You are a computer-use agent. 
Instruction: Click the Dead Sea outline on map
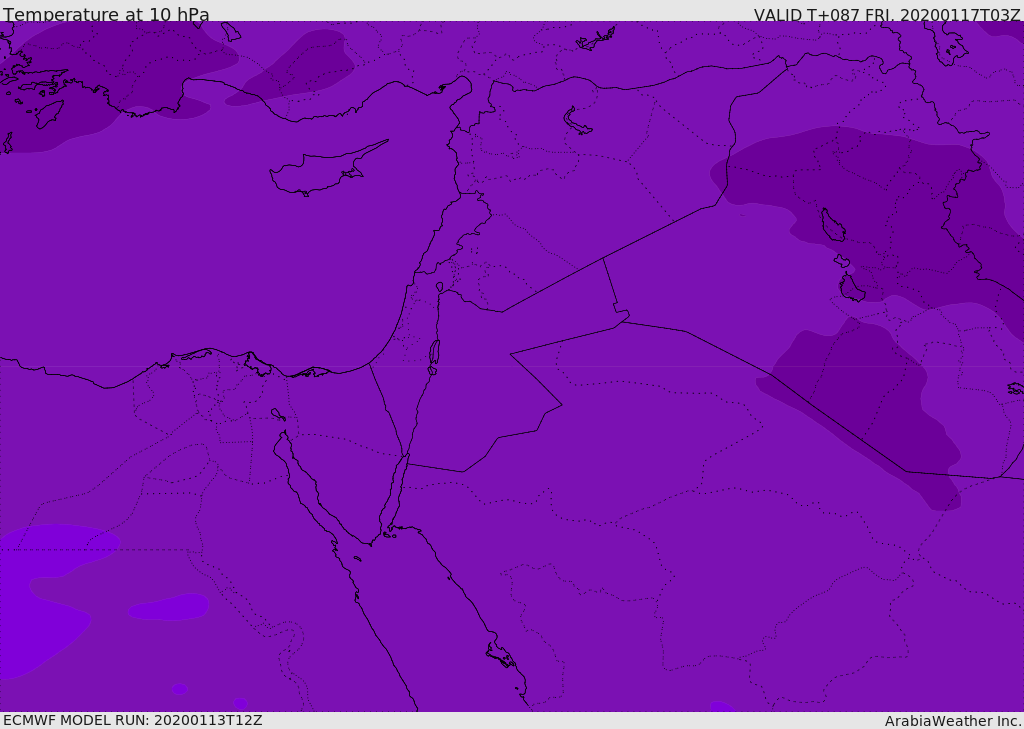pyautogui.click(x=434, y=356)
